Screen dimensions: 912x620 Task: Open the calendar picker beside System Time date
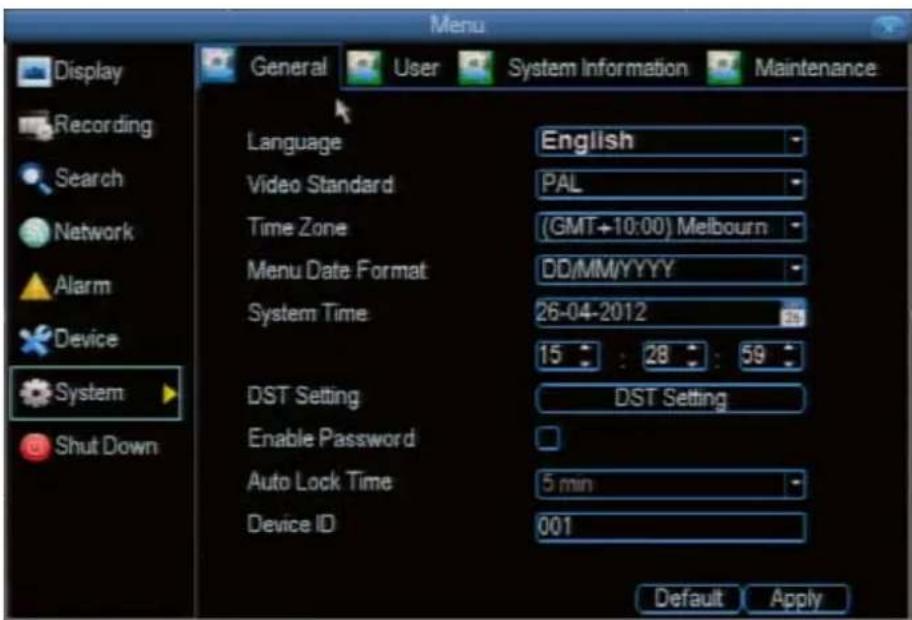792,314
